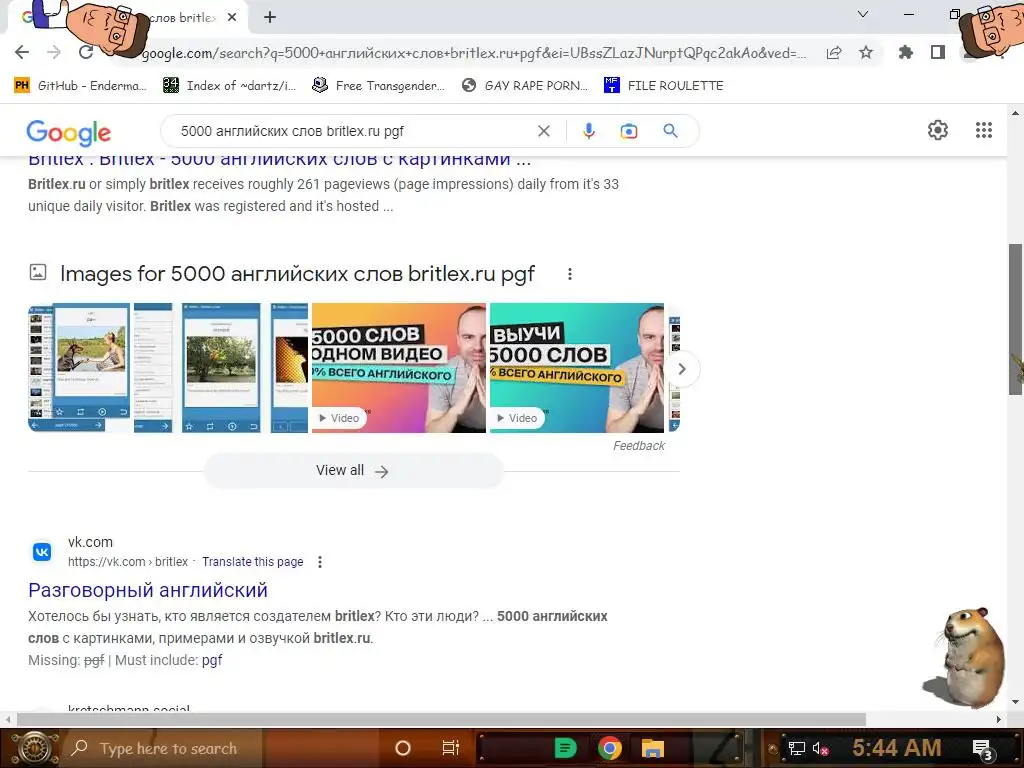Open tree photo app screenshot thumbnail

pyautogui.click(x=221, y=367)
